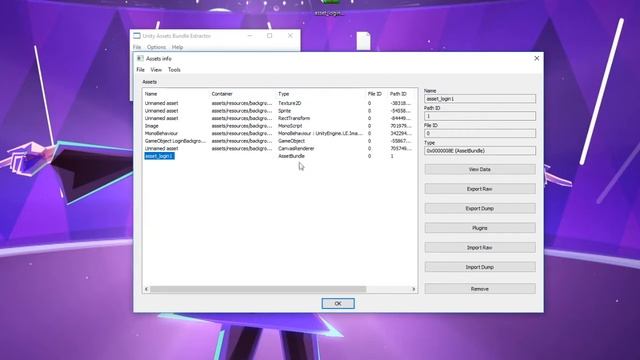Click the right scroll arrow of asset list
Image resolution: width=640 pixels, height=360 pixels.
pos(413,289)
